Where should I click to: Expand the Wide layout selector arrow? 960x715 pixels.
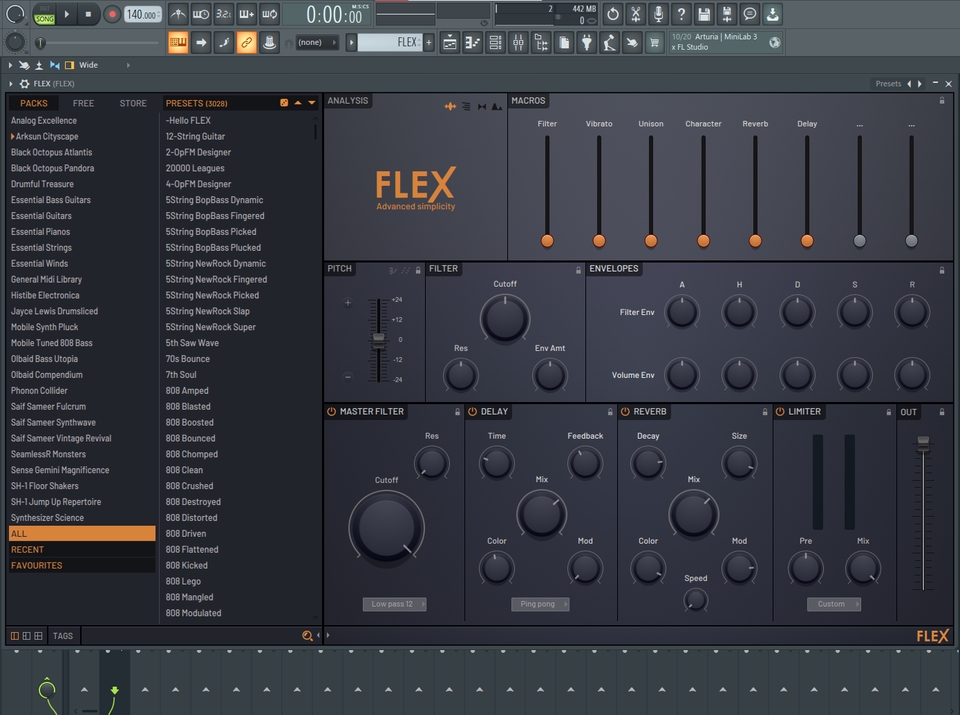point(128,65)
